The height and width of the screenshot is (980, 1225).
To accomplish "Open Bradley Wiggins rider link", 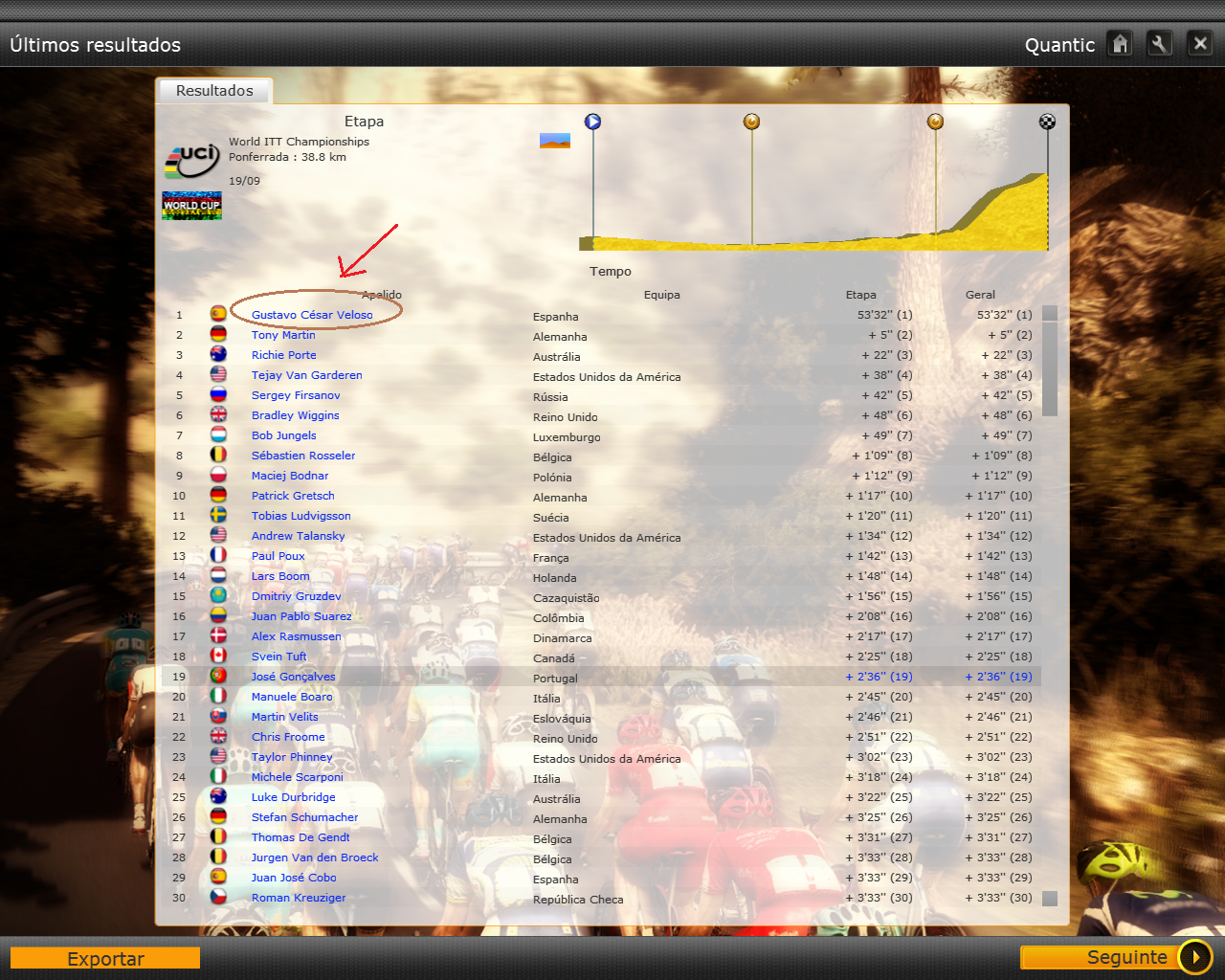I will 295,415.
